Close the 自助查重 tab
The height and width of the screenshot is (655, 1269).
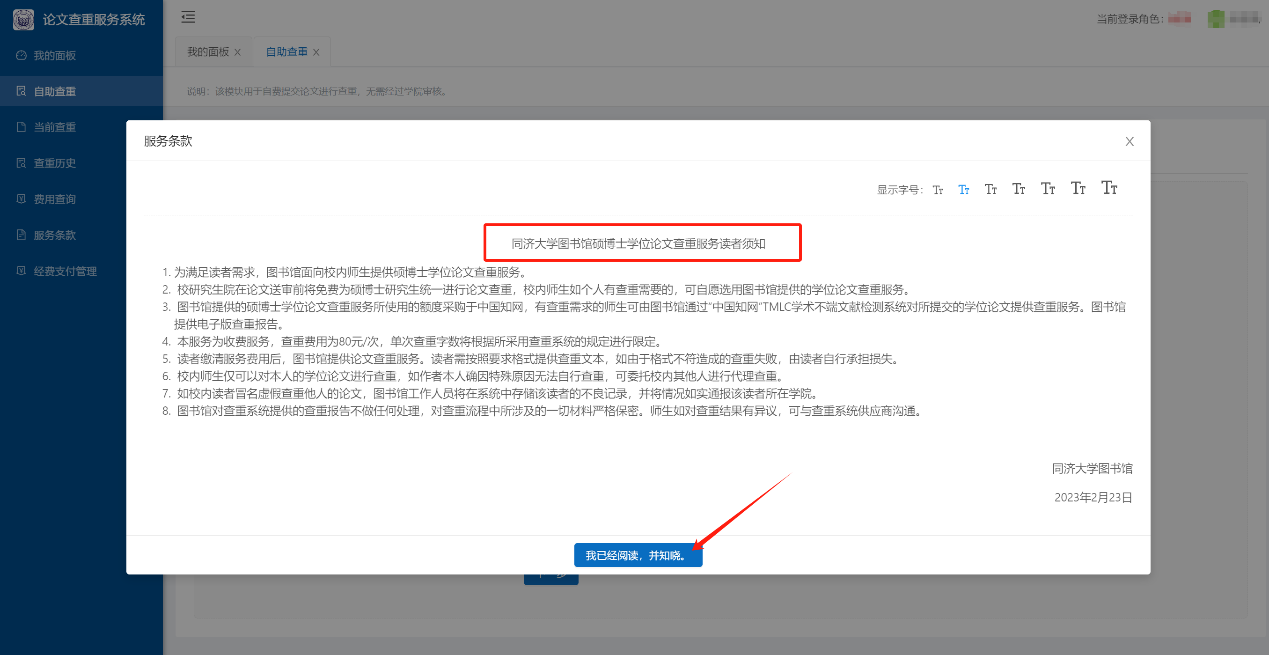(x=316, y=52)
